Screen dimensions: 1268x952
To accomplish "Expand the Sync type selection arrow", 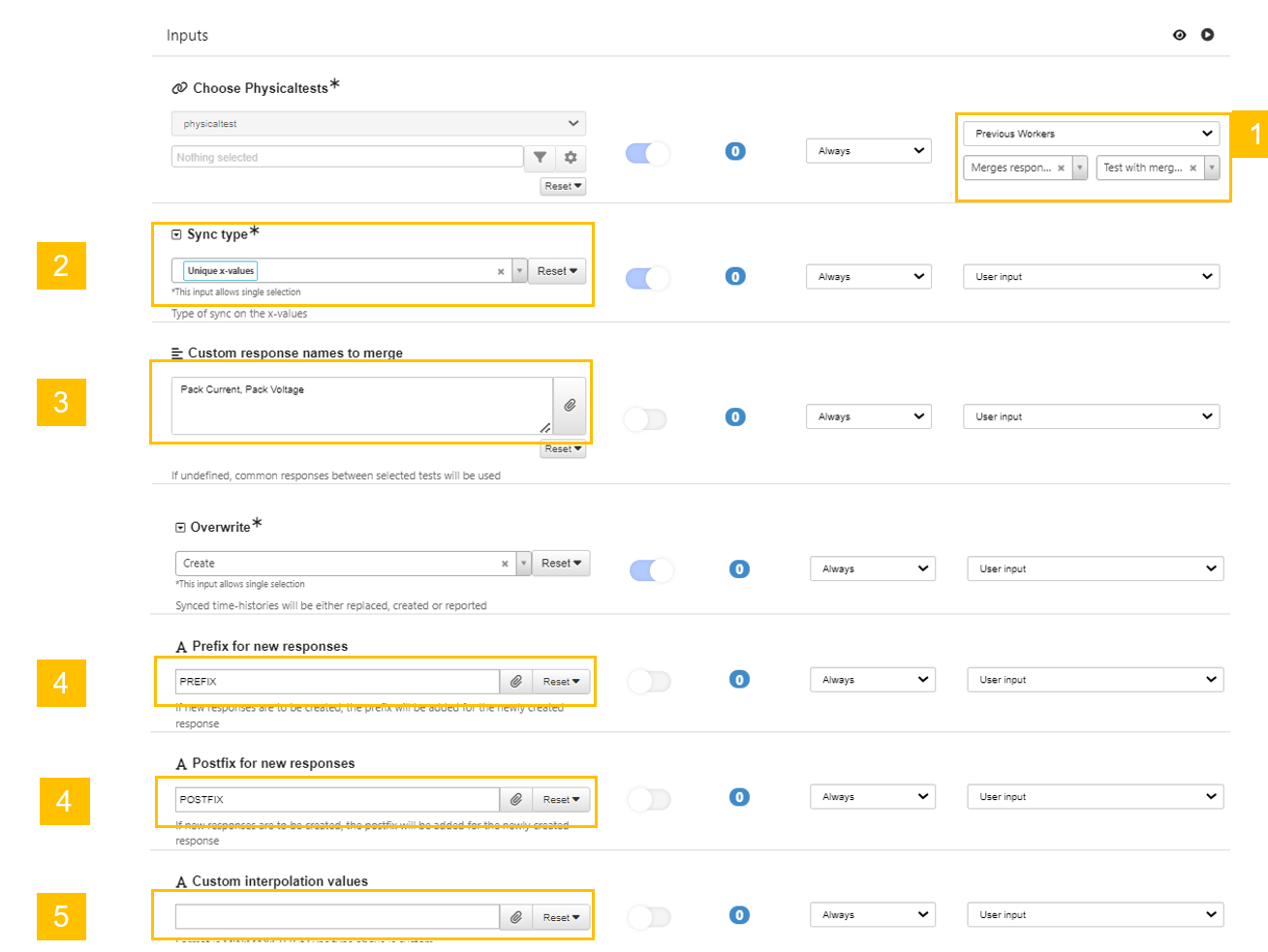I will pos(520,271).
